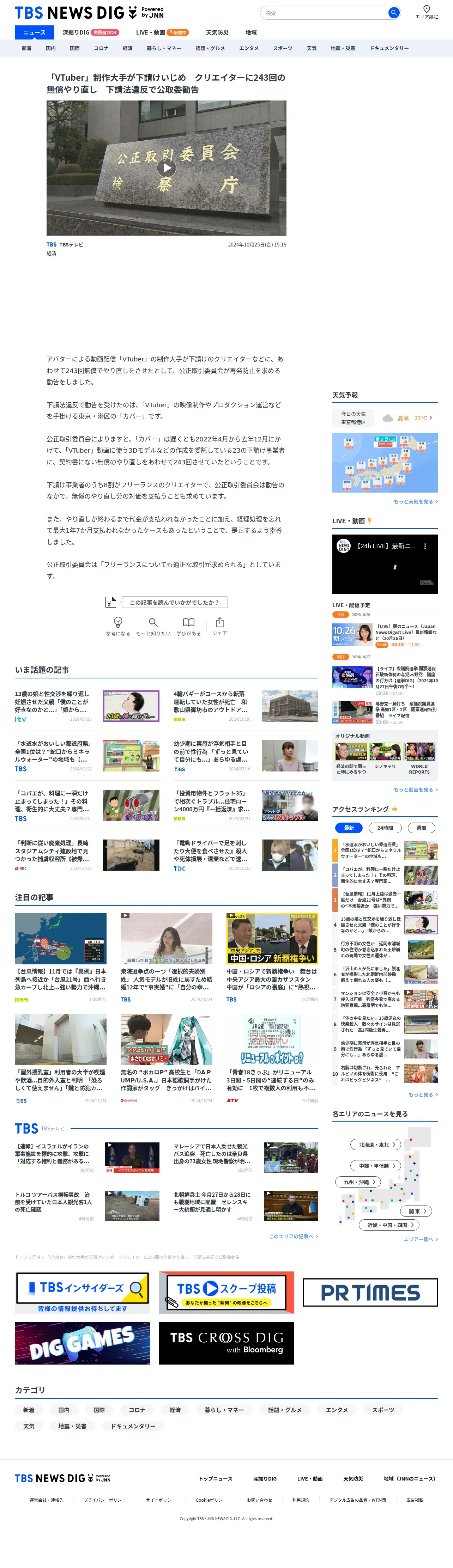Select the スポーツ footer category pill
The height and width of the screenshot is (1568, 453).
point(383,1410)
